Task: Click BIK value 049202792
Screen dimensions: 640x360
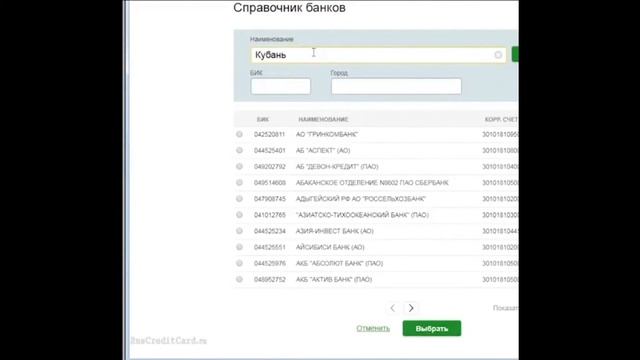Action: point(269,167)
